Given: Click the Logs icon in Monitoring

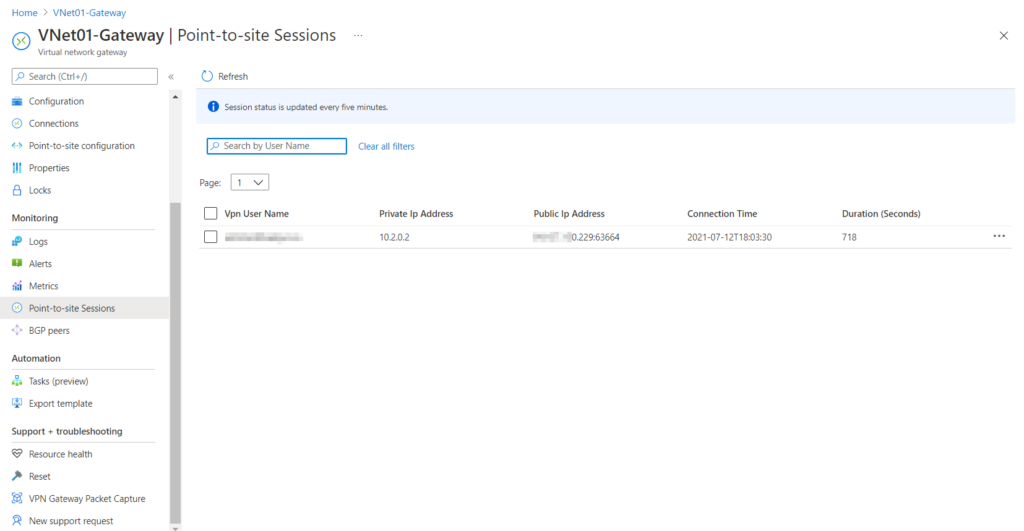Looking at the screenshot, I should 17,242.
